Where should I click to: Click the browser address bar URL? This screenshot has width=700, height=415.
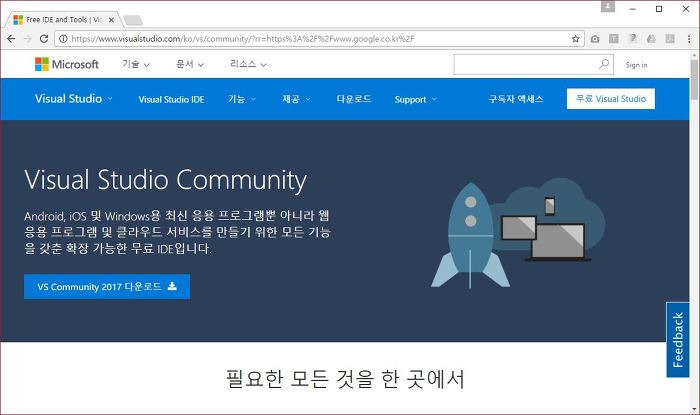243,39
